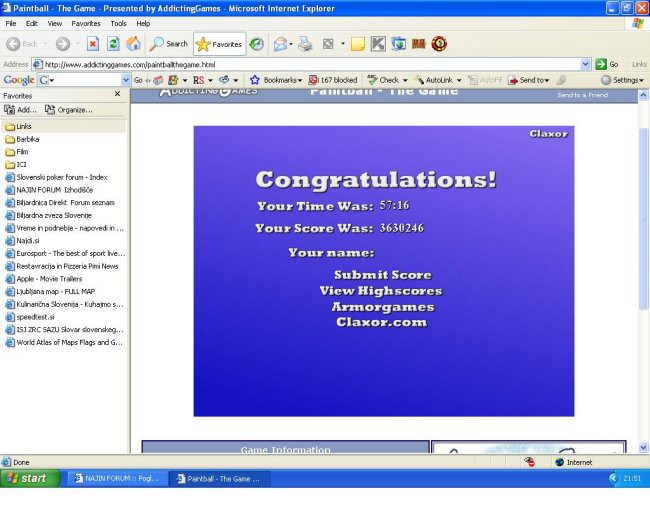Click Claxor.com link in the game
The image size is (650, 510).
(x=381, y=322)
